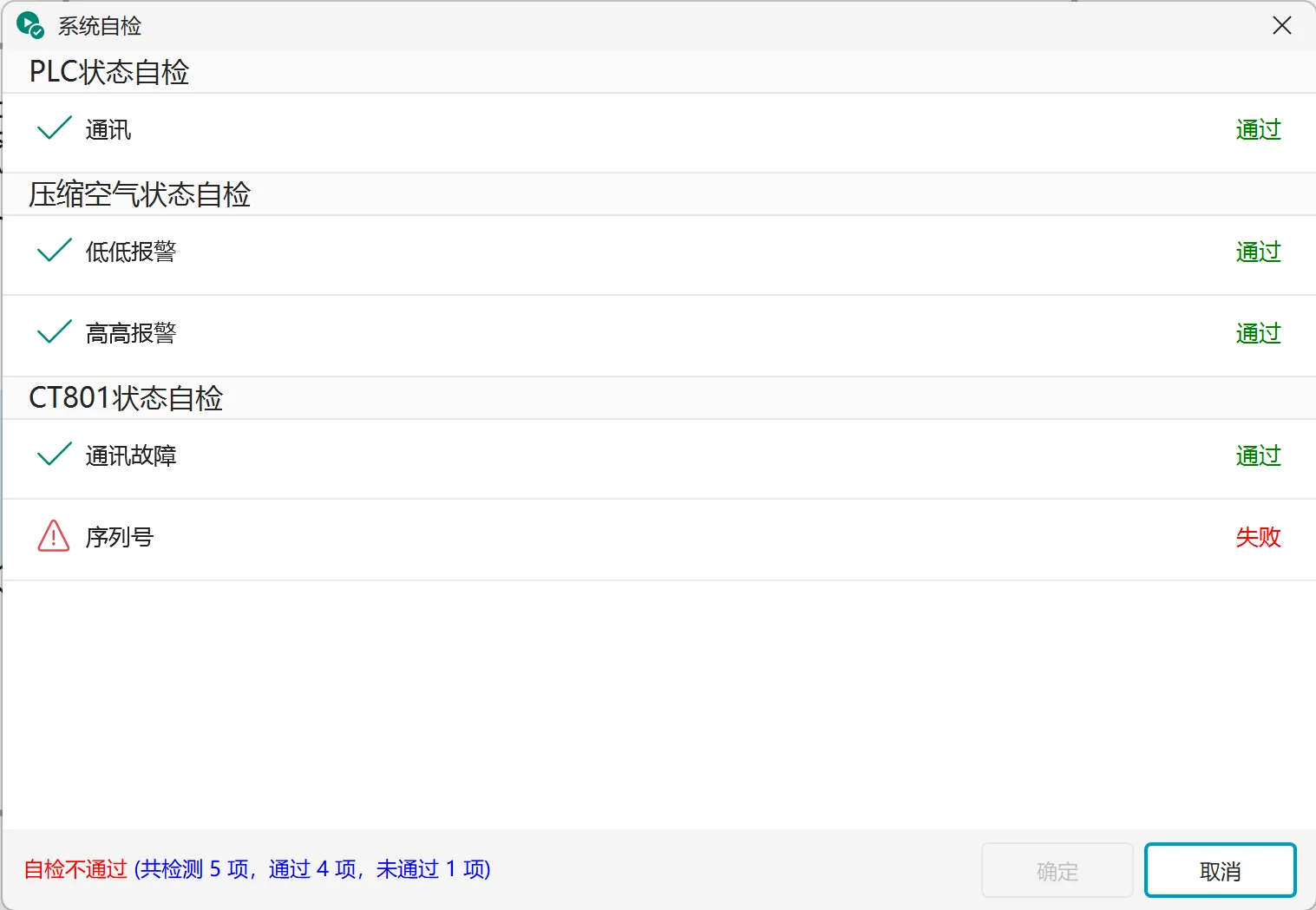Click the green checkmark beside 通讯
Screen dimensions: 1316x910
(54, 128)
